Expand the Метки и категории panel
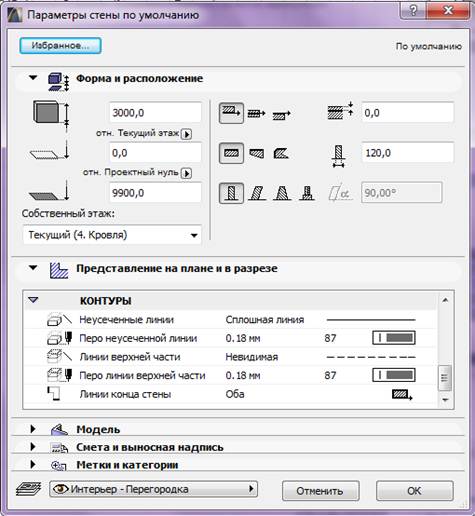475x516 pixels. coord(33,464)
